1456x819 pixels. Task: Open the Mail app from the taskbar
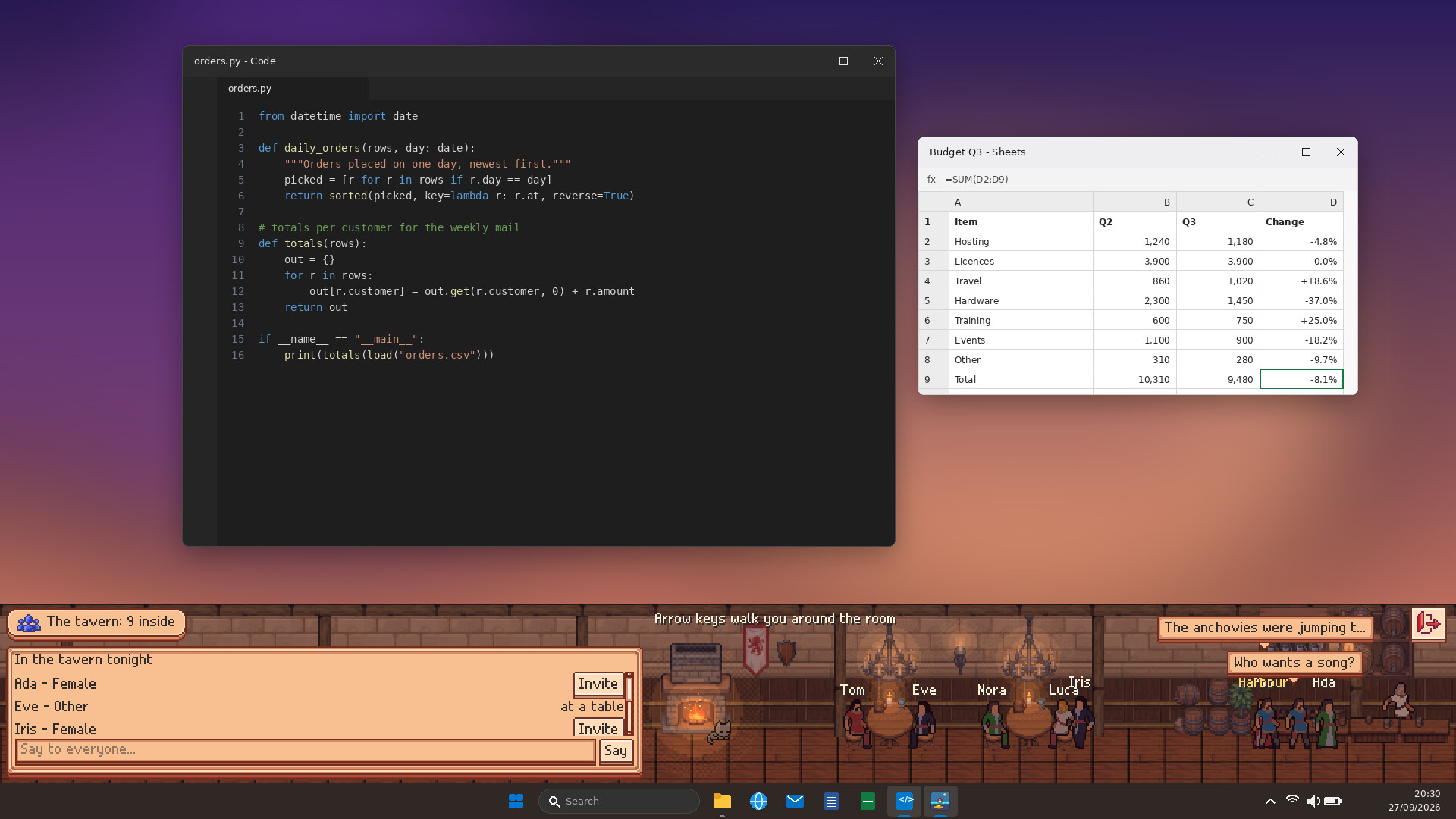coord(795,801)
